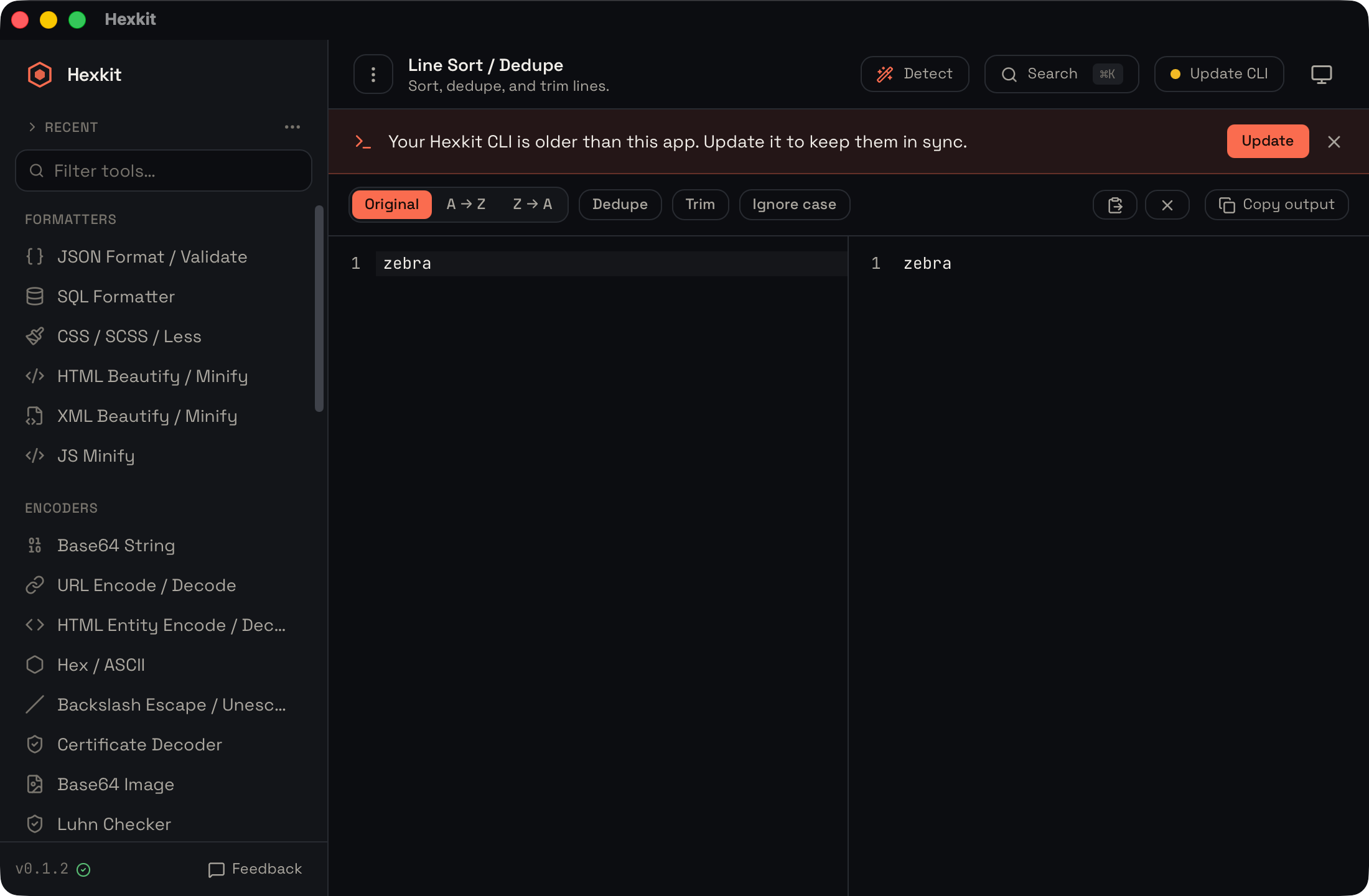Click the macOS yellow minimize button

point(49,20)
